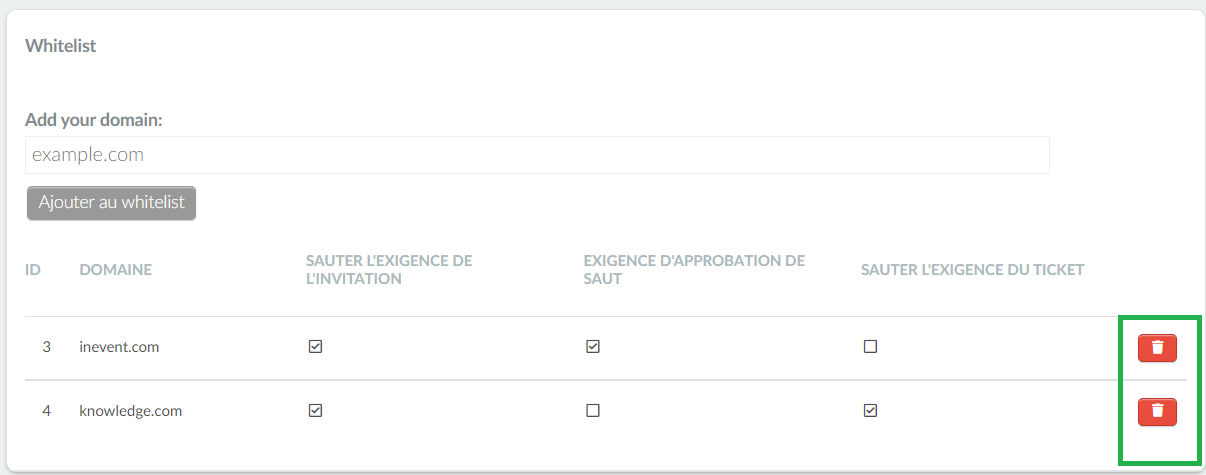Uncheck invitation requirement skip for inevent.com
This screenshot has height=475, width=1206.
tap(315, 347)
